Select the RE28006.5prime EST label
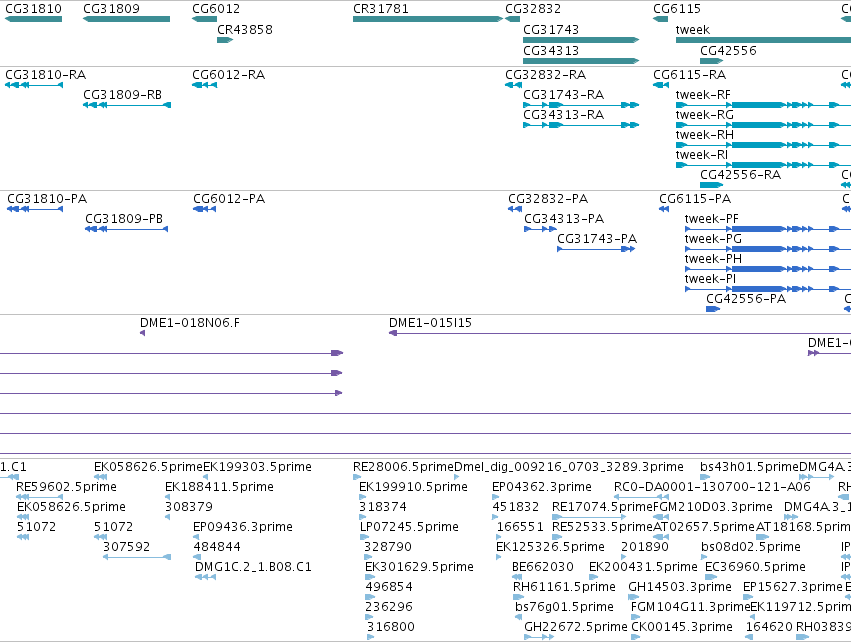Screen dimensions: 851x642 click(x=403, y=467)
